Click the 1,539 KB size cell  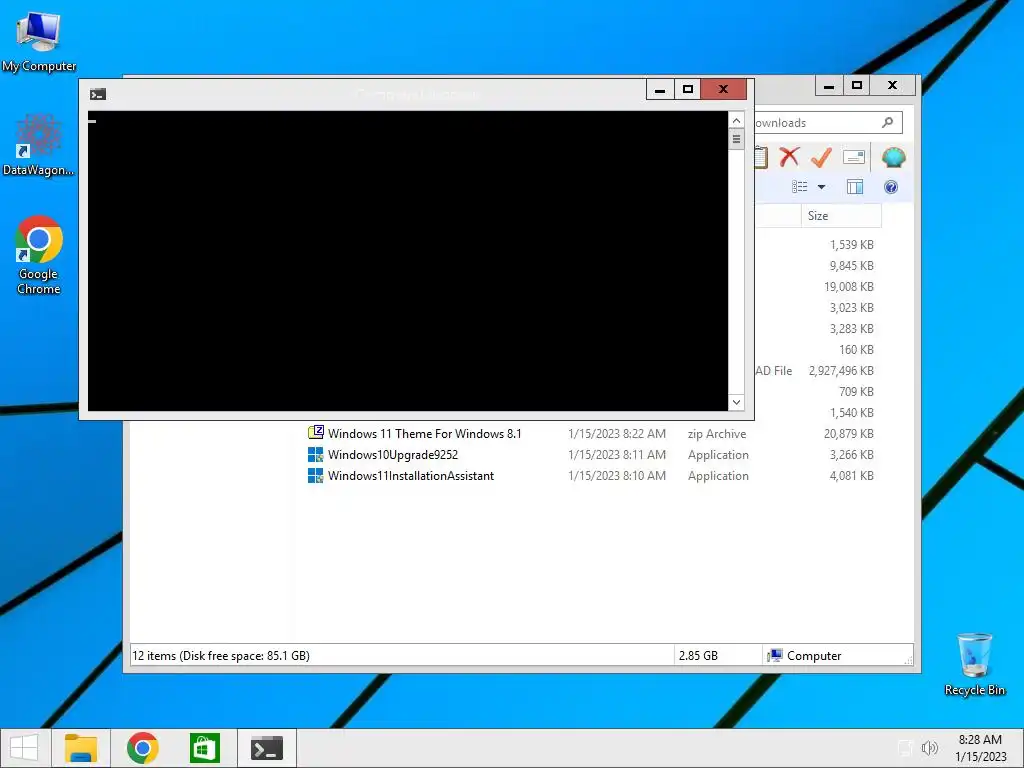pyautogui.click(x=852, y=244)
